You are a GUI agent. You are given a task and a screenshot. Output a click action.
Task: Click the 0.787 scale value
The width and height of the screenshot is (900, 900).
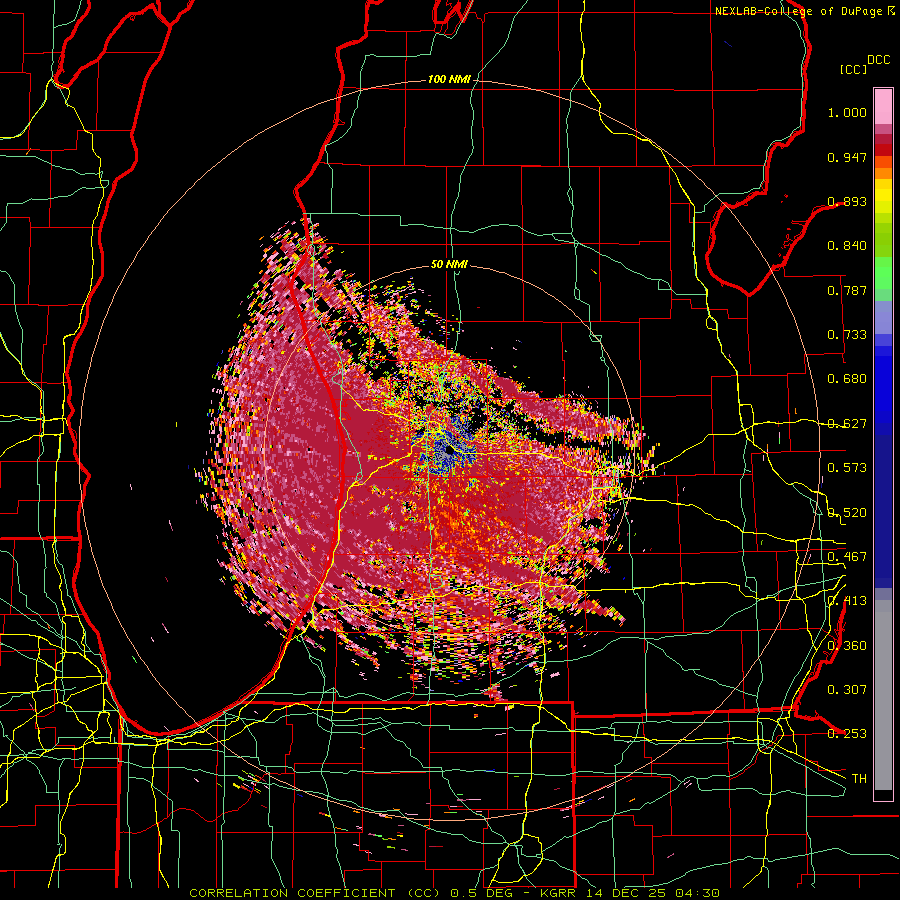tap(847, 290)
